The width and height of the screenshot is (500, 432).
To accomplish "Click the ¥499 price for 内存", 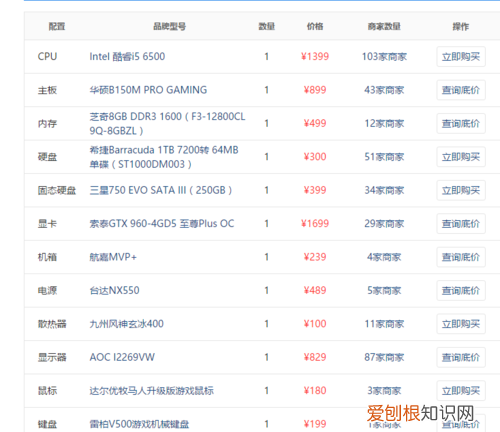I will (315, 124).
